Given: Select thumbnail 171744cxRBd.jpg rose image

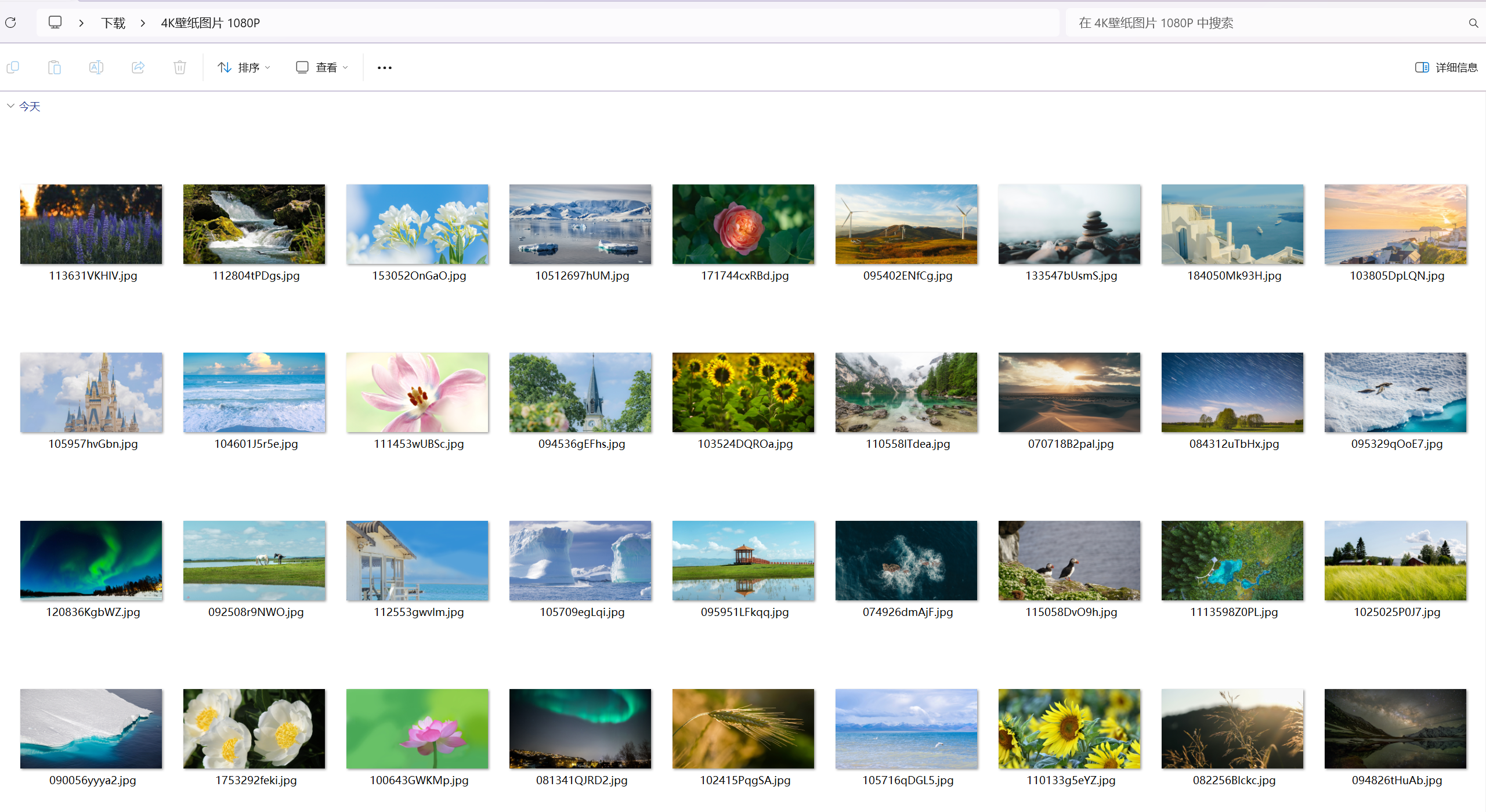Looking at the screenshot, I should click(x=743, y=224).
